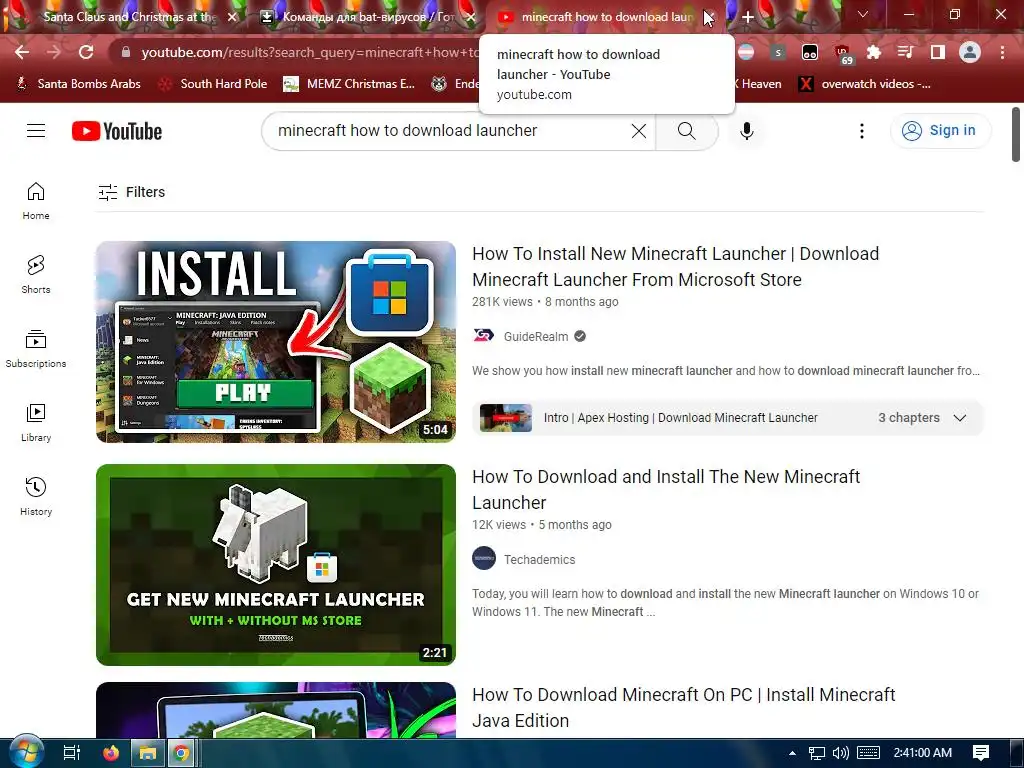The image size is (1024, 768).
Task: Click the GuideRealm channel avatar
Action: 483,336
